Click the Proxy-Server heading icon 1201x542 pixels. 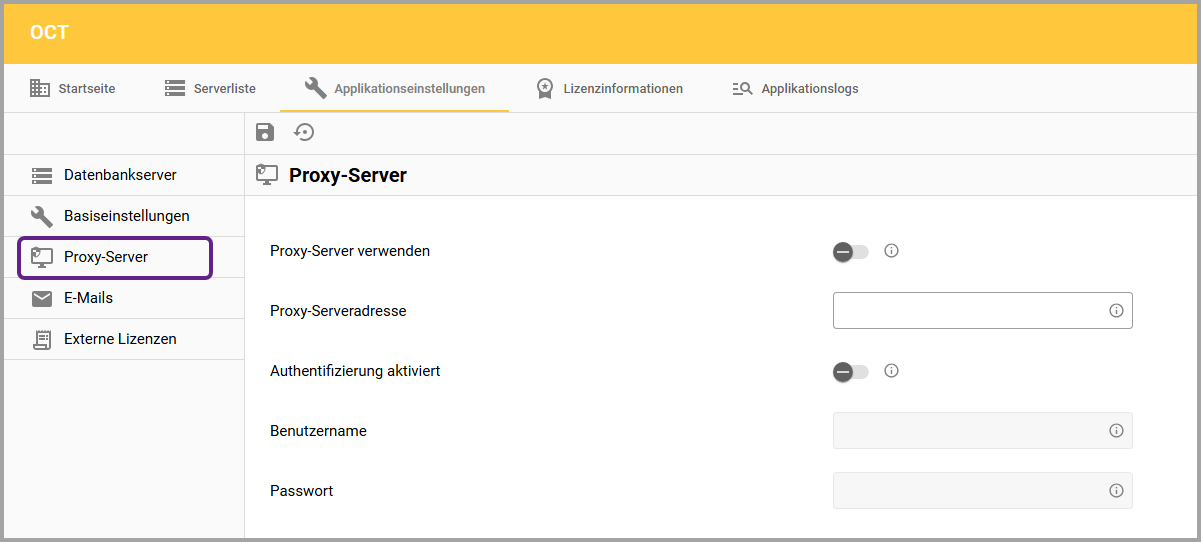pos(267,175)
